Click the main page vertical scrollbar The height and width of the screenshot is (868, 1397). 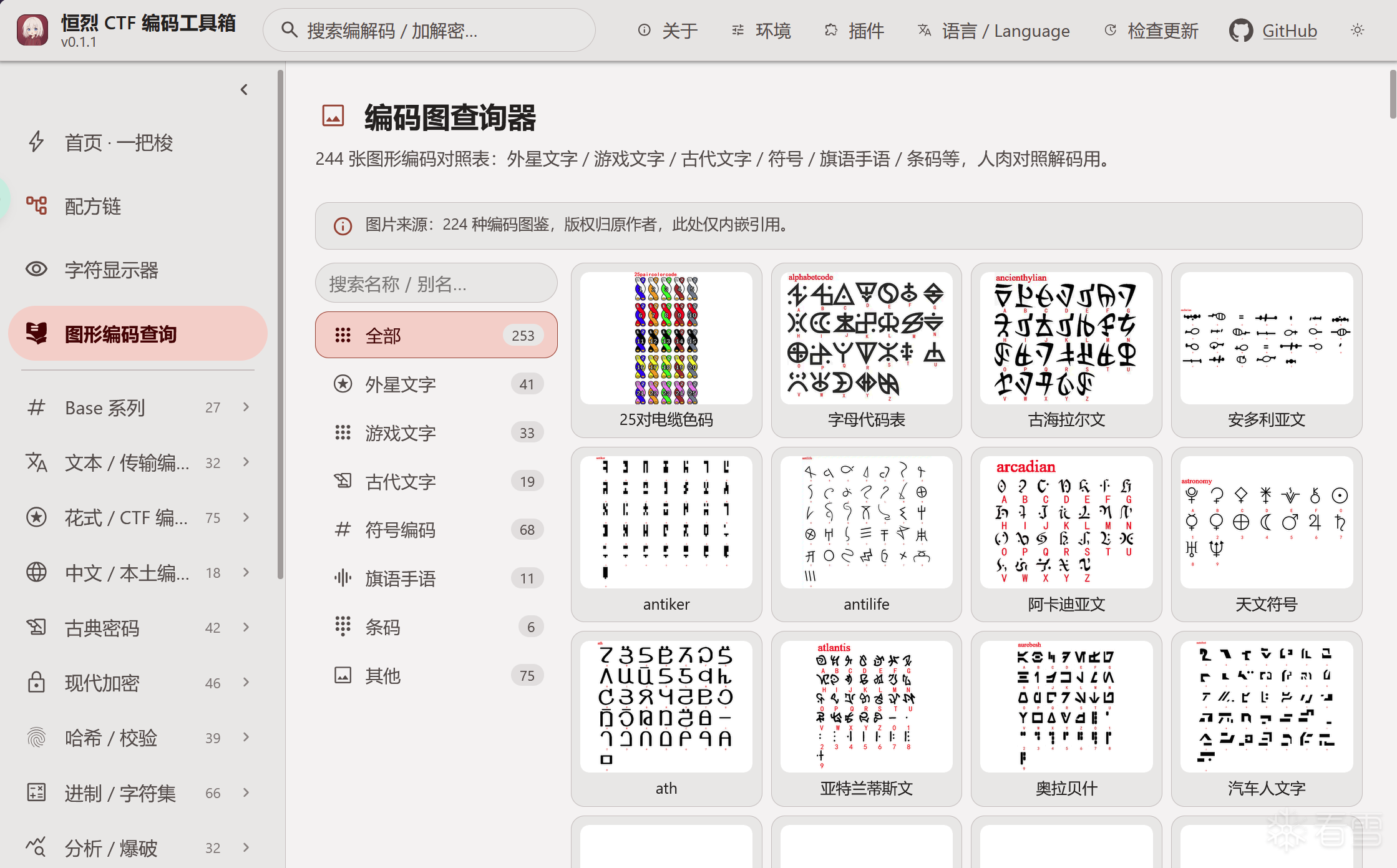pyautogui.click(x=1393, y=94)
